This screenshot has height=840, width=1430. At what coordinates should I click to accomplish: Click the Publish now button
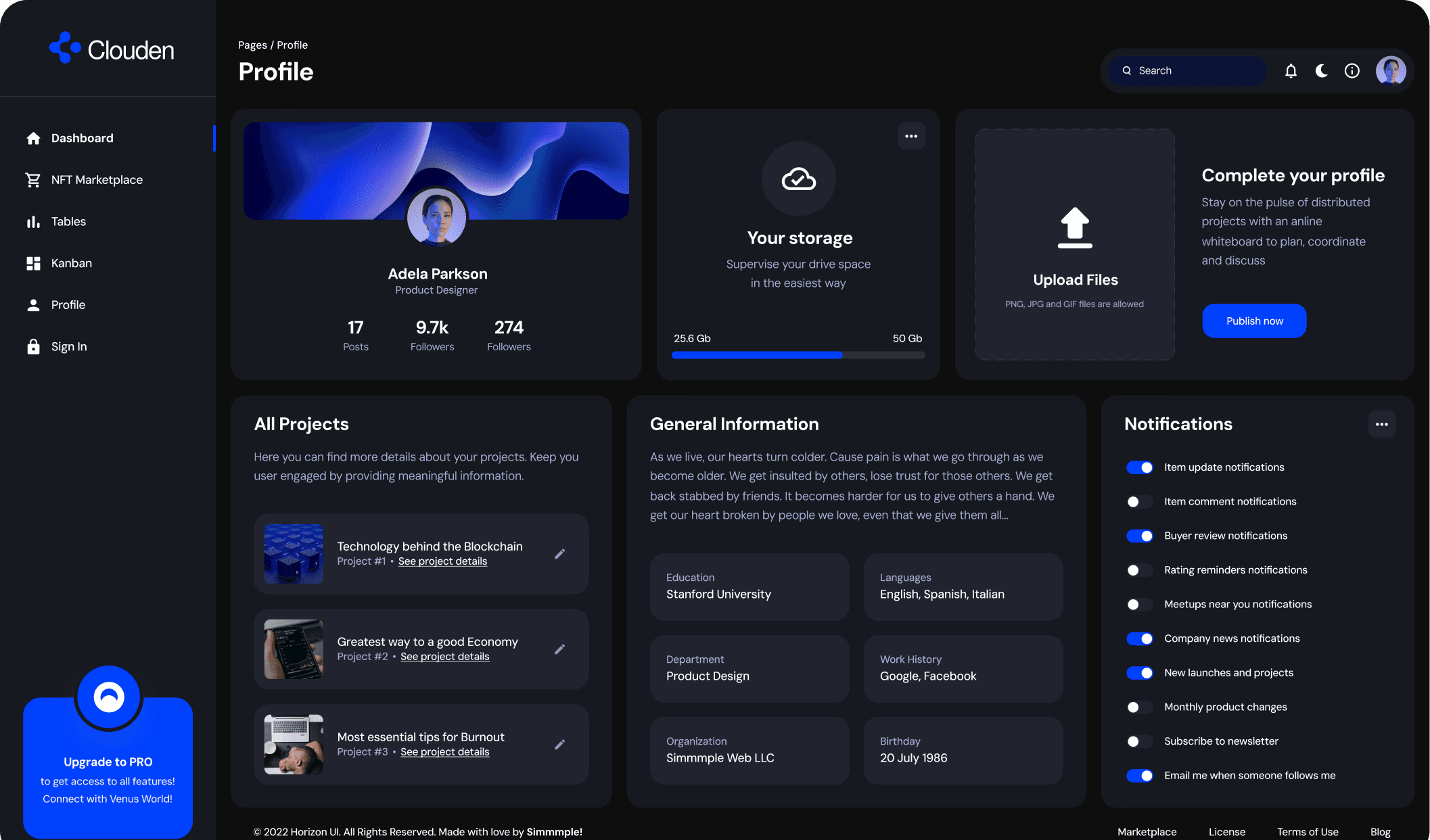point(1254,321)
